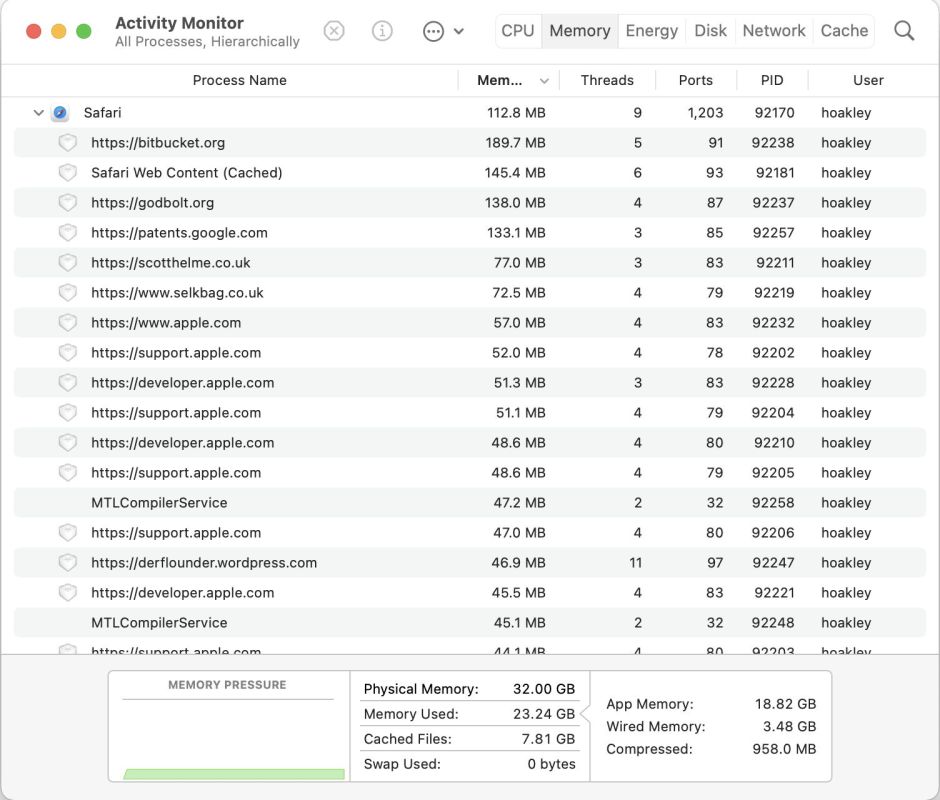940x800 pixels.
Task: Sort by the Process Name column header
Action: [239, 81]
